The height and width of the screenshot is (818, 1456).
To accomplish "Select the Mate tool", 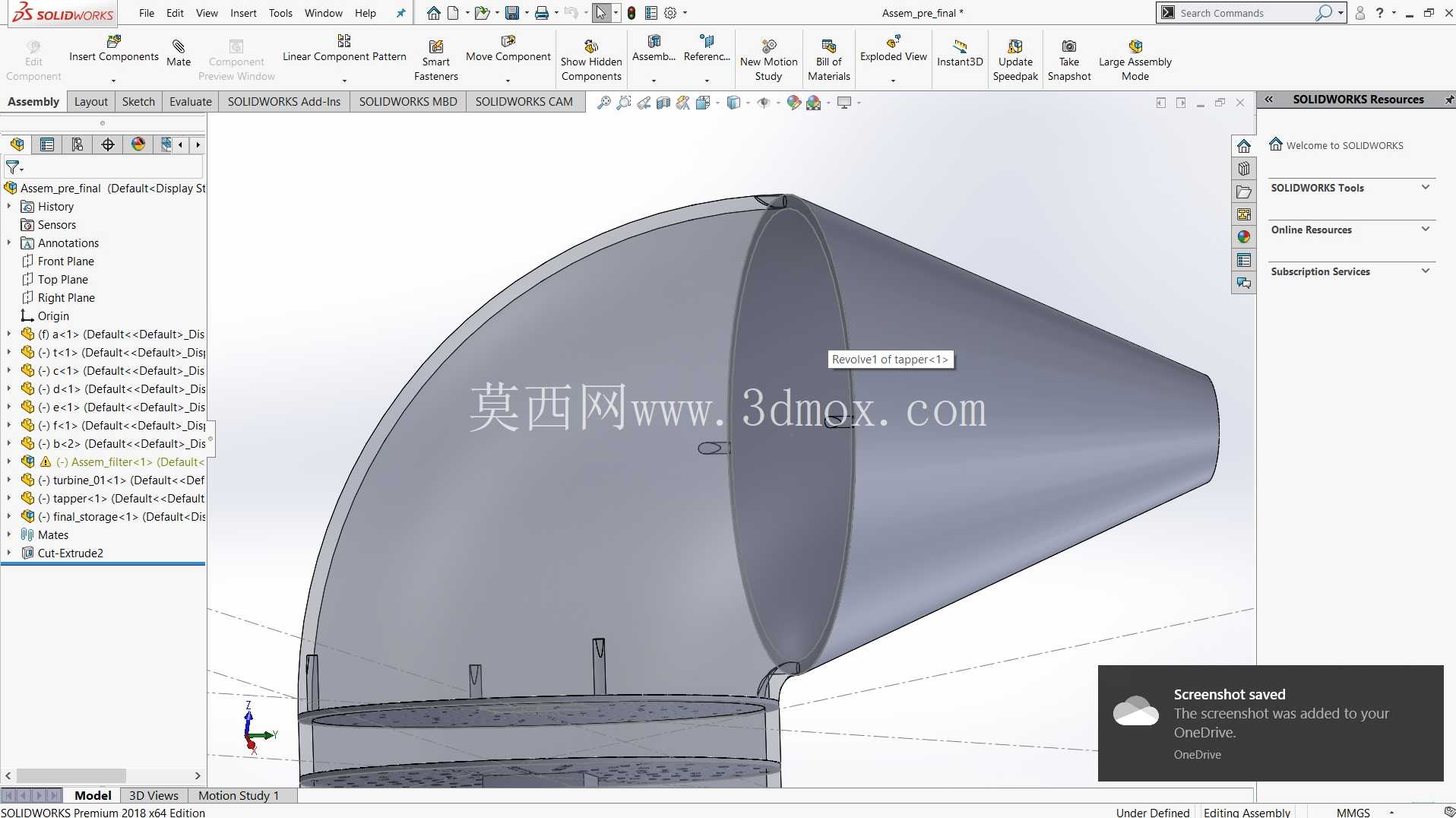I will (179, 53).
